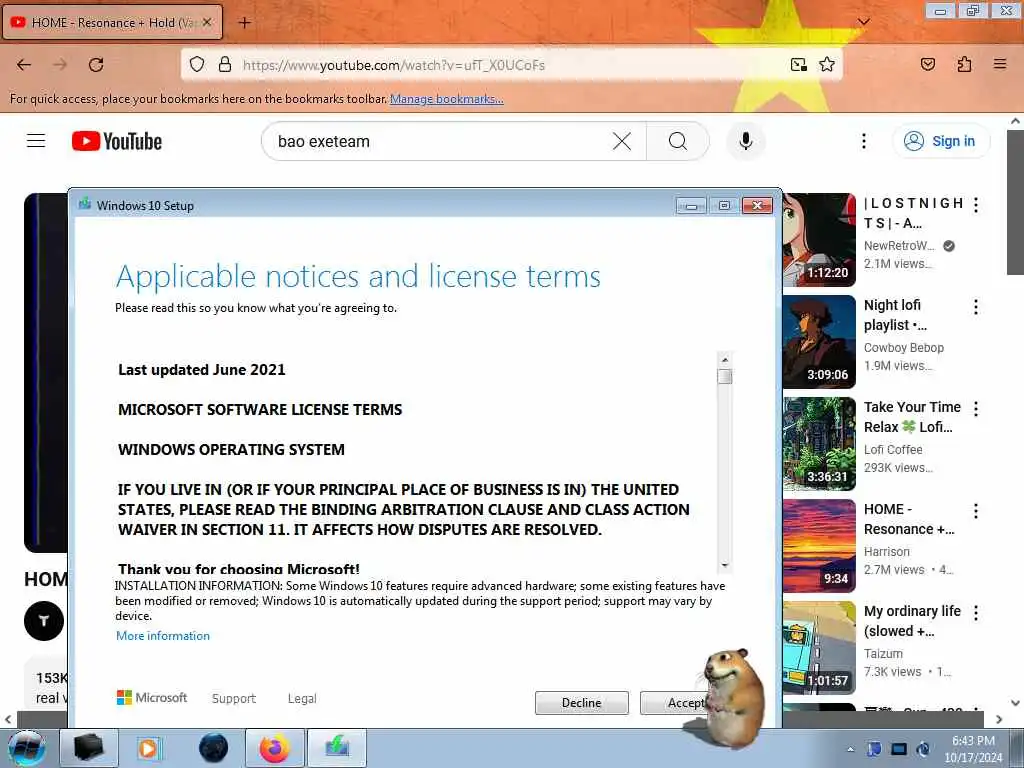The image size is (1024, 768).
Task: Clear the YouTube search text with X
Action: pyautogui.click(x=622, y=141)
